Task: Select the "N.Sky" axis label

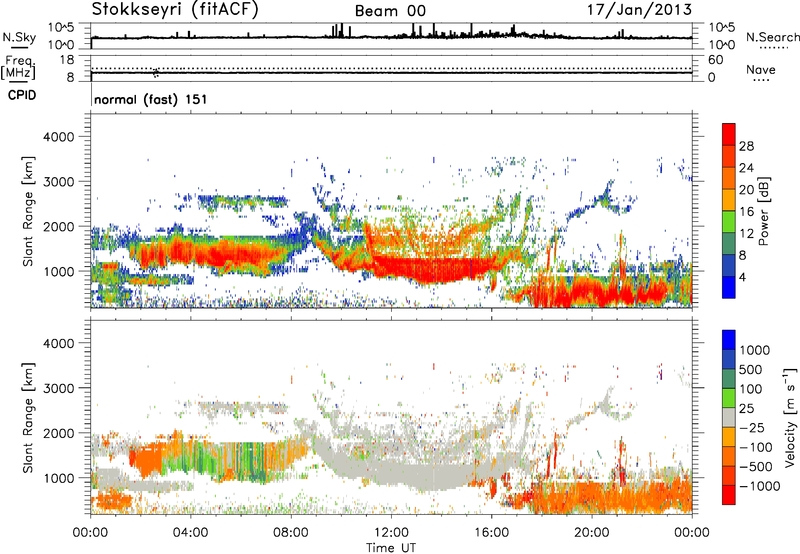Action: click(x=19, y=37)
